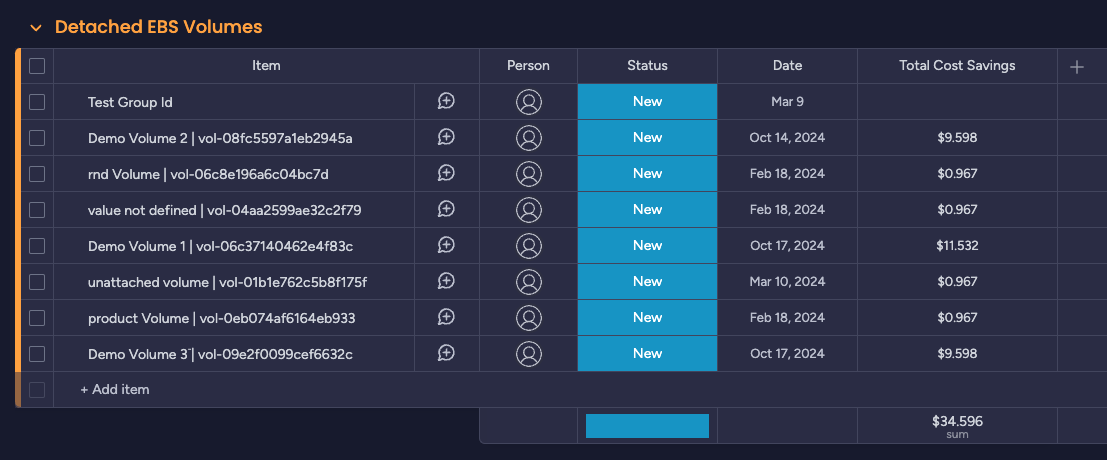Open the Detached EBS Volumes group title
Image resolution: width=1107 pixels, height=460 pixels.
[159, 27]
